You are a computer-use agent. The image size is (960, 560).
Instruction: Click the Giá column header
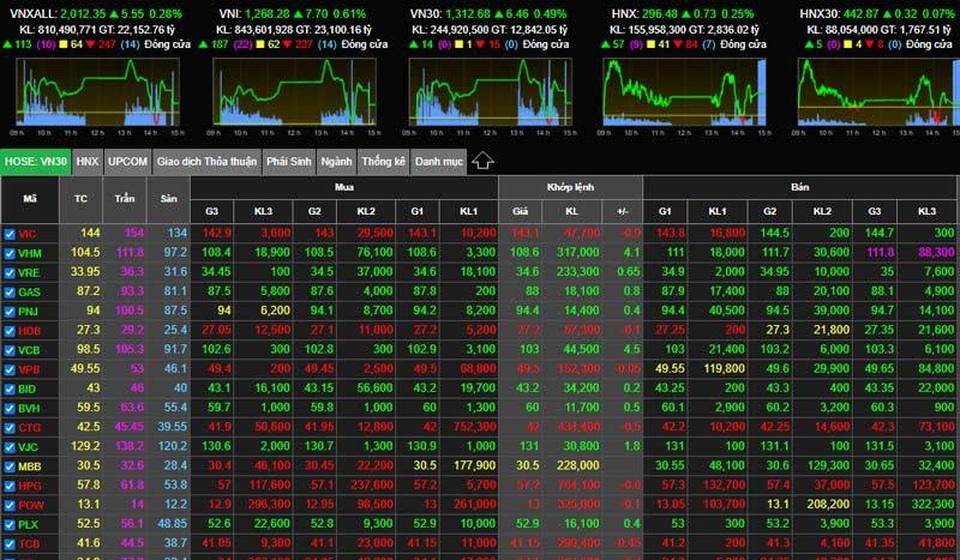[x=520, y=211]
